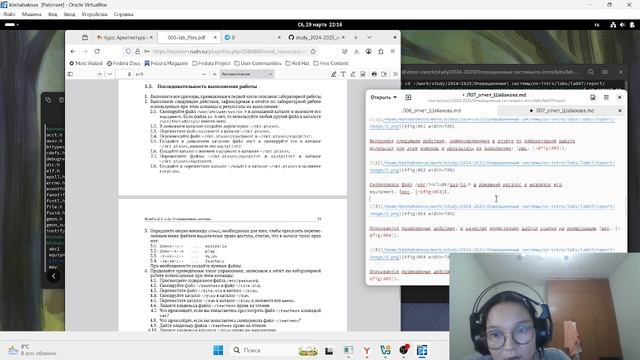Viewport: 640px width, 360px height.
Task: Open the PDF zoom level dropdown
Action: [247, 74]
